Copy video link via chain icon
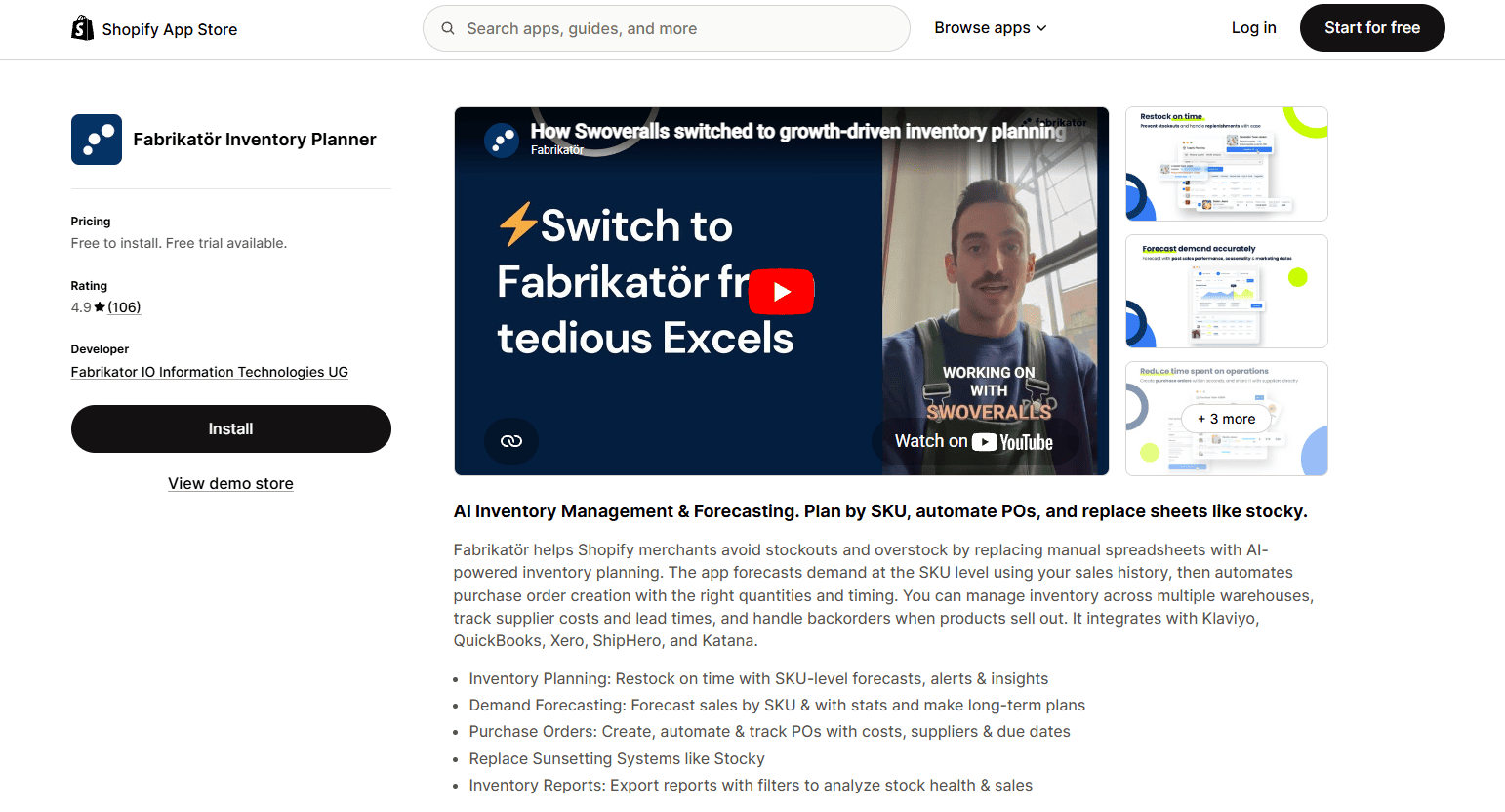Viewport: 1505px width, 812px height. point(511,441)
